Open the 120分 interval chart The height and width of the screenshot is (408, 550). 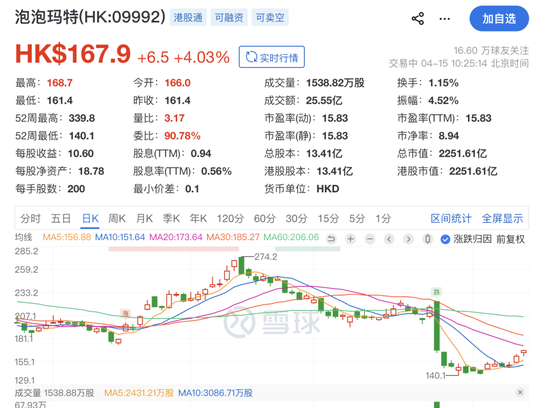[x=230, y=219]
